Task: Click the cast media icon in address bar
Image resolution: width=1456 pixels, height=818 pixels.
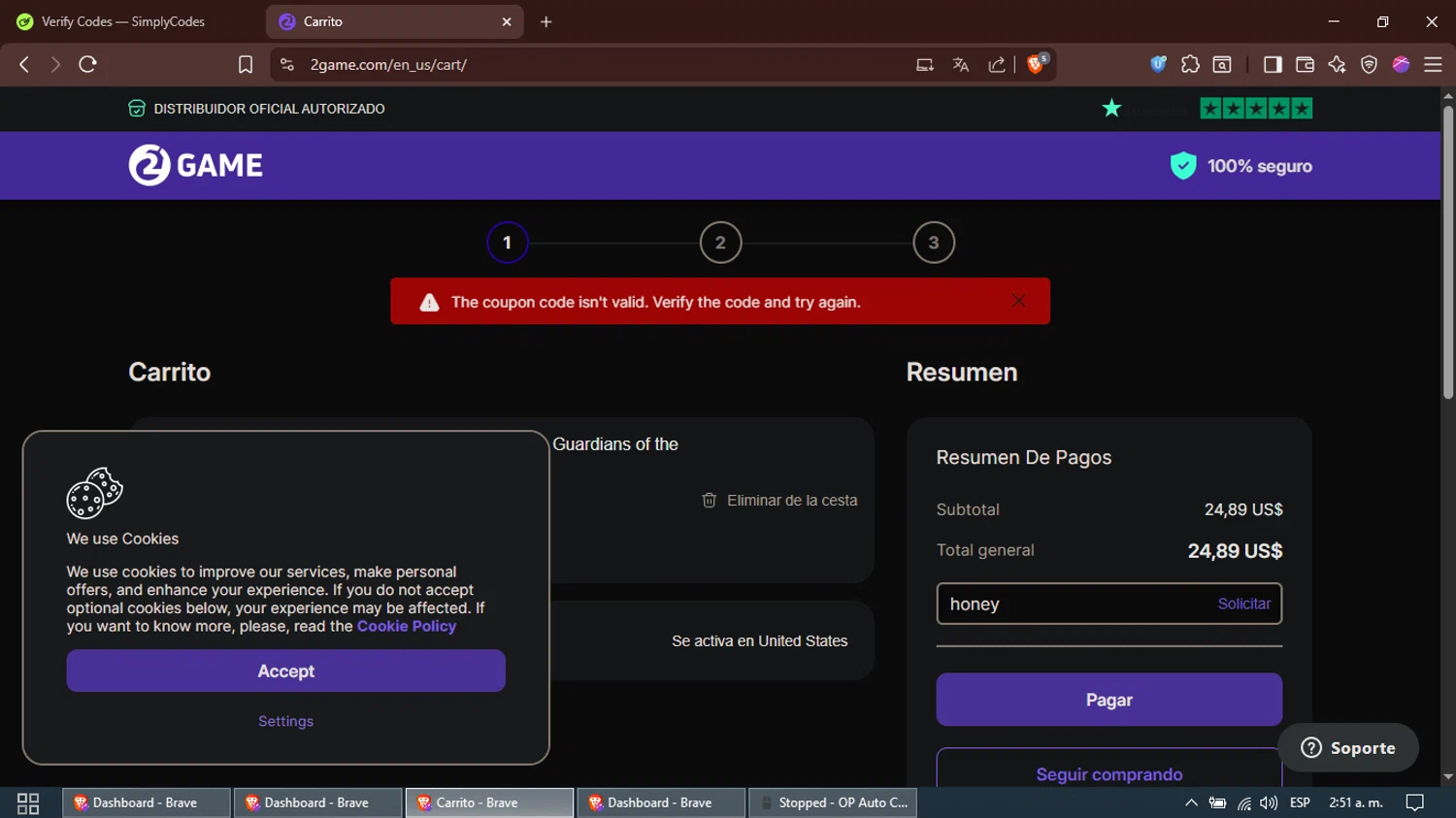Action: pyautogui.click(x=925, y=65)
